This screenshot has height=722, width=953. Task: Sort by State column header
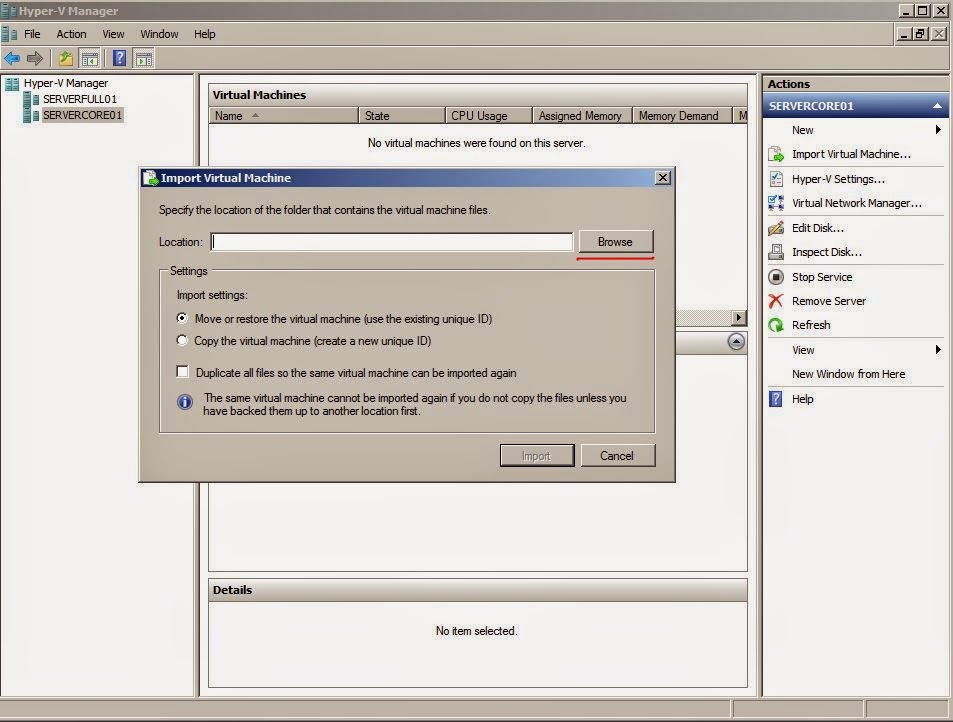click(x=402, y=115)
